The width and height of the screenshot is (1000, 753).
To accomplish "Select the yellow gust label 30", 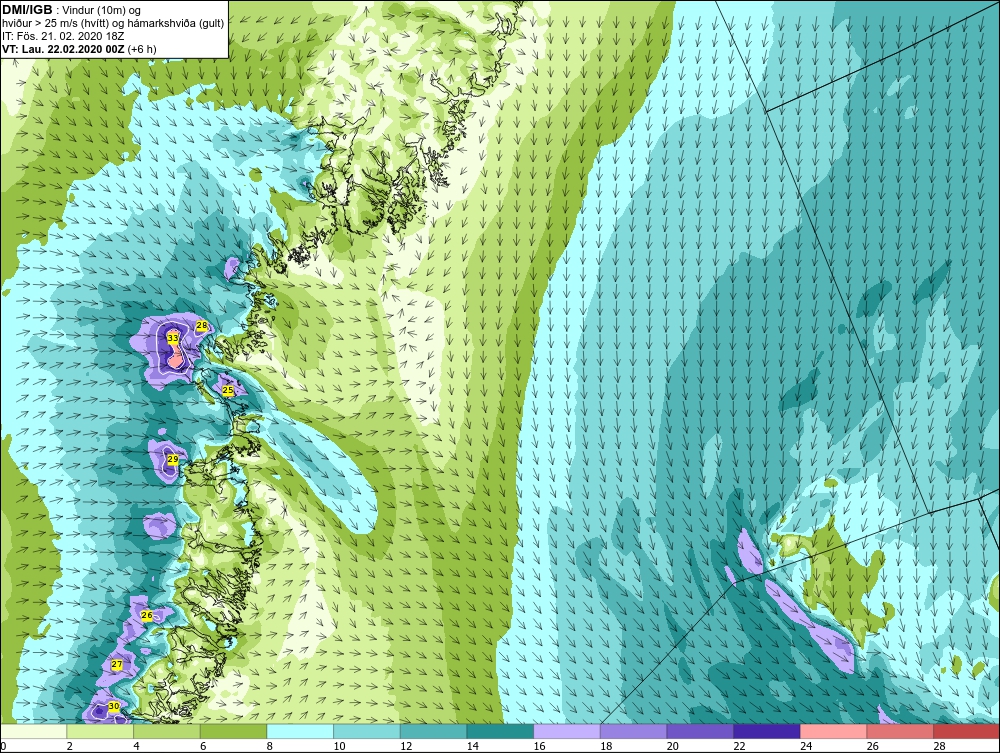I will coord(114,706).
